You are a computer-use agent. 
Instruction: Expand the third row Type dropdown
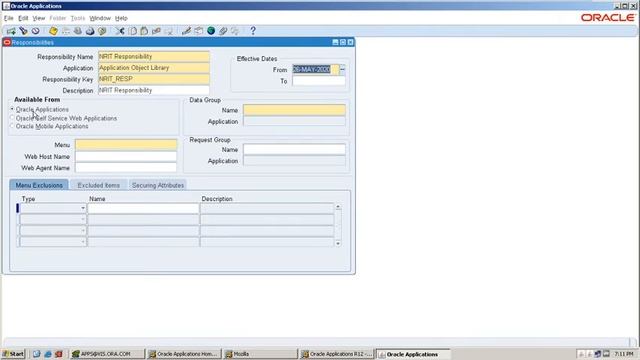point(83,231)
